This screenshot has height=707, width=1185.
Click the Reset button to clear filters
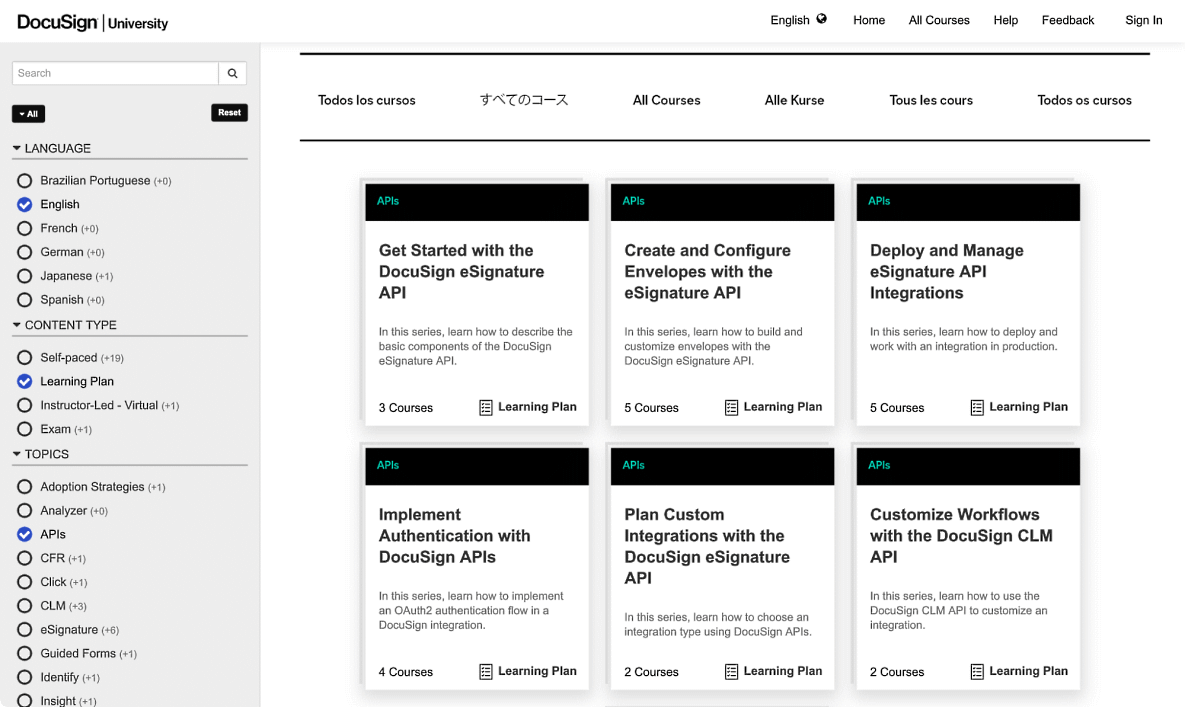(229, 112)
